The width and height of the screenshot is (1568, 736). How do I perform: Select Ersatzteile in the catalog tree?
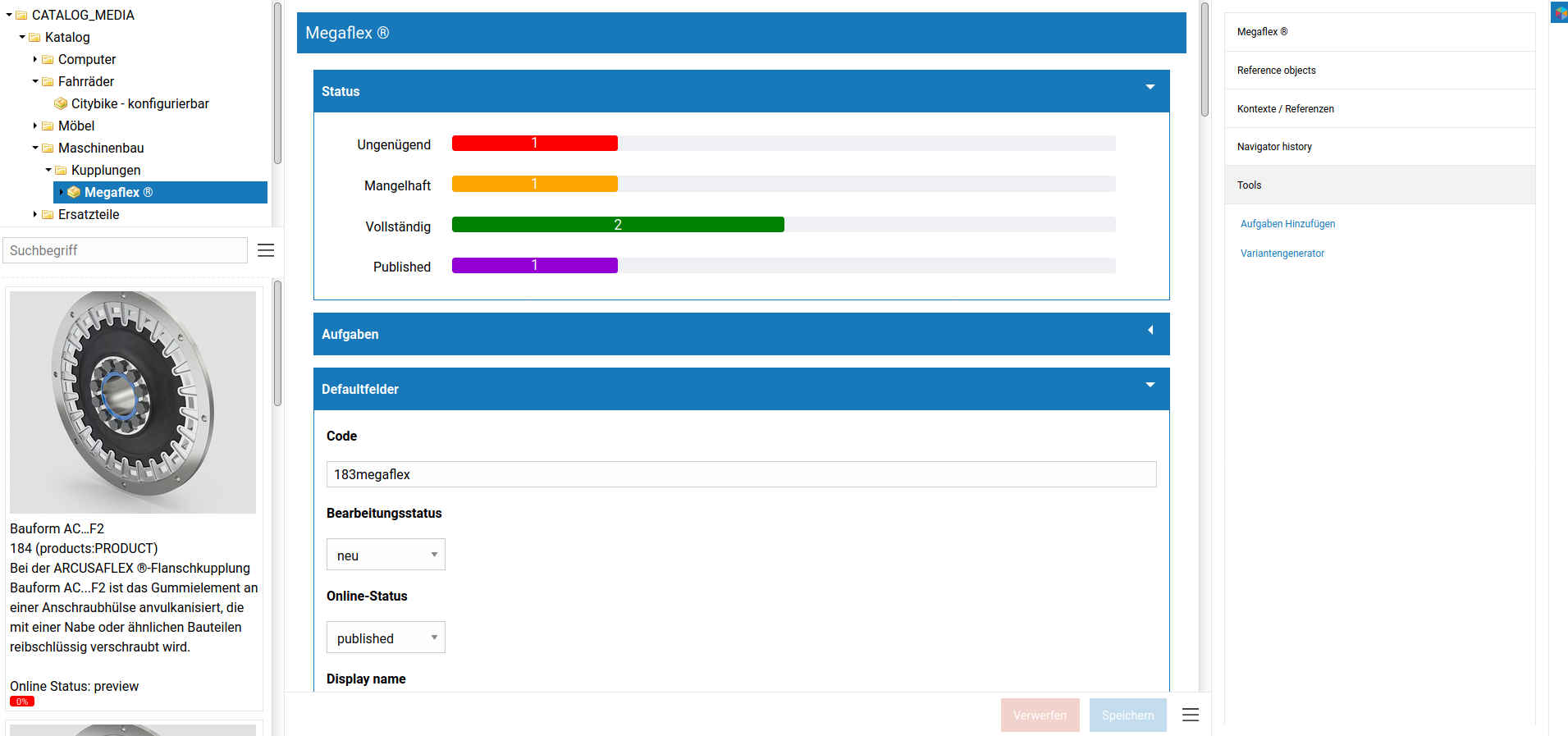click(89, 214)
